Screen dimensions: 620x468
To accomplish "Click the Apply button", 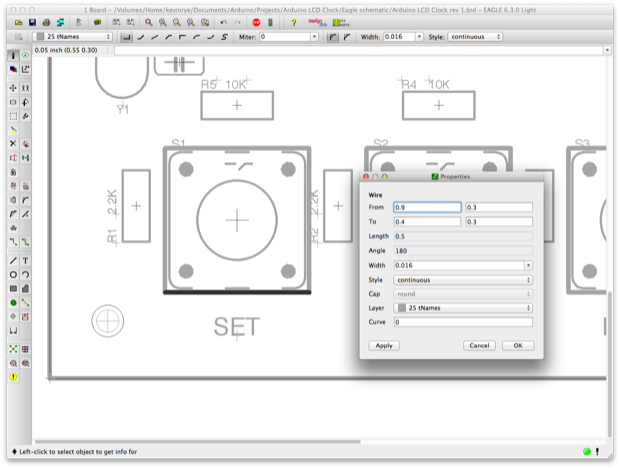I will coord(384,345).
